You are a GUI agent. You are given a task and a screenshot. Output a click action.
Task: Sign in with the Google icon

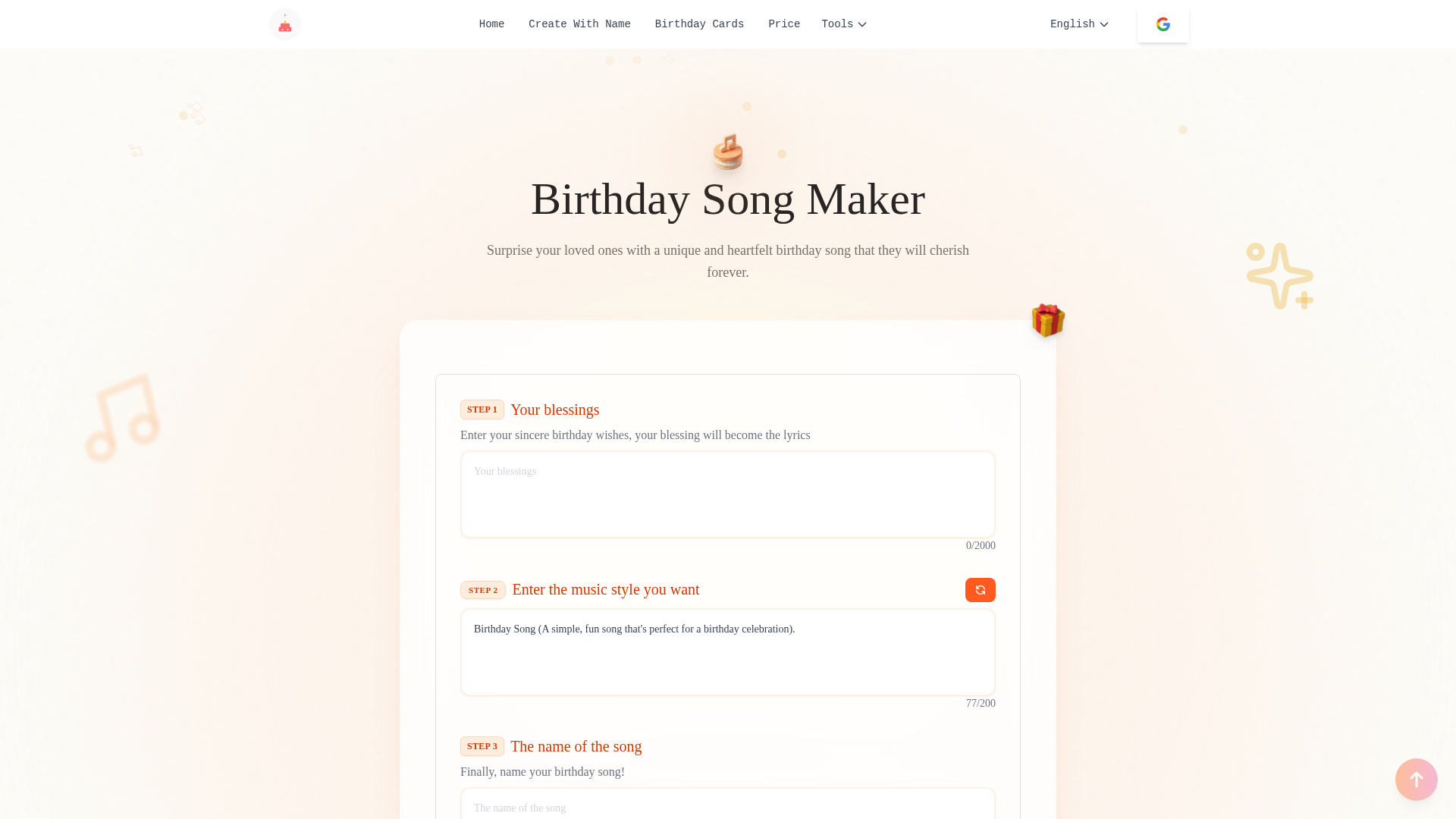click(x=1163, y=24)
